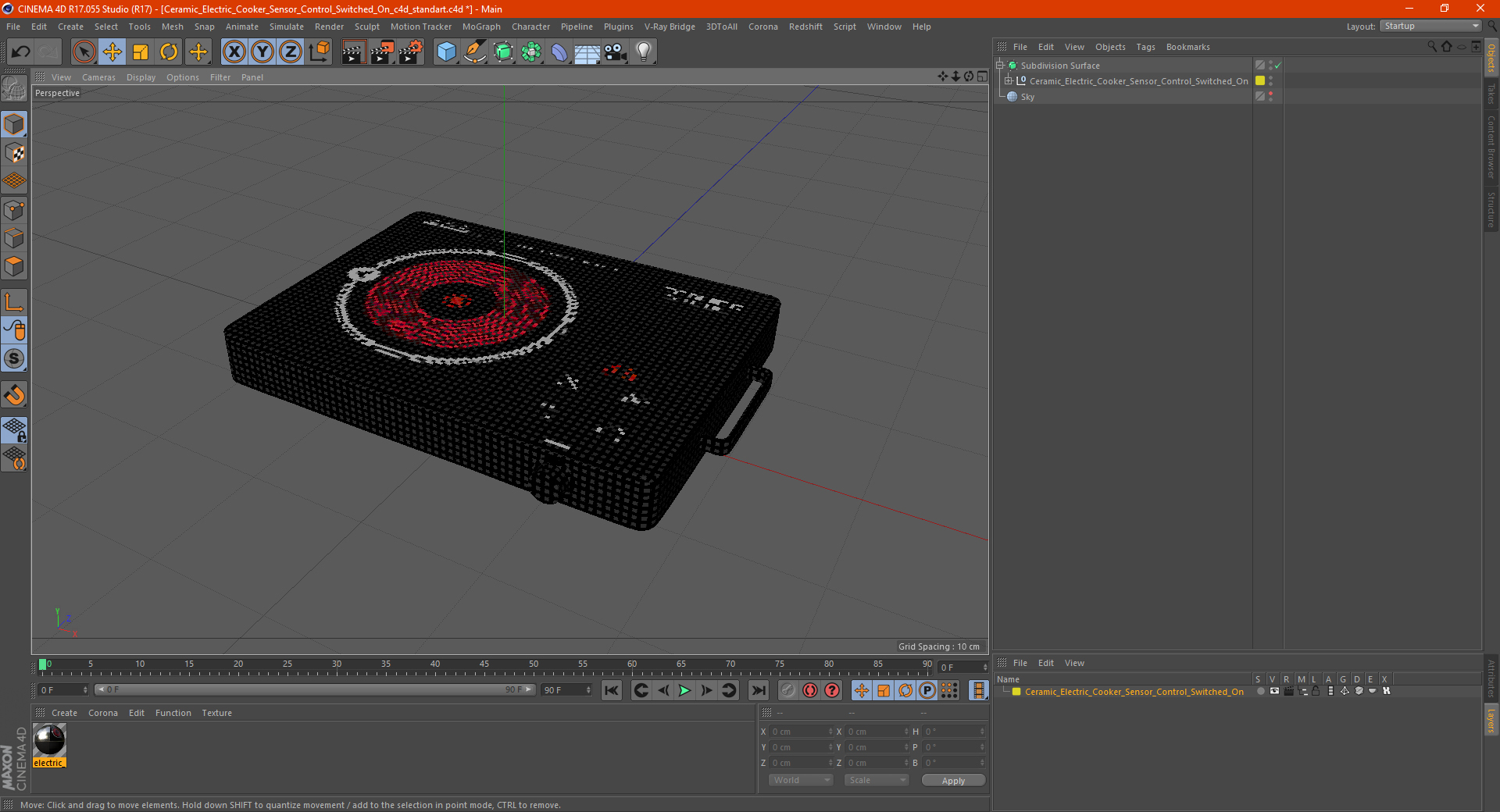Toggle Sky object visibility dots
Viewport: 1500px width, 812px height.
point(1271,97)
